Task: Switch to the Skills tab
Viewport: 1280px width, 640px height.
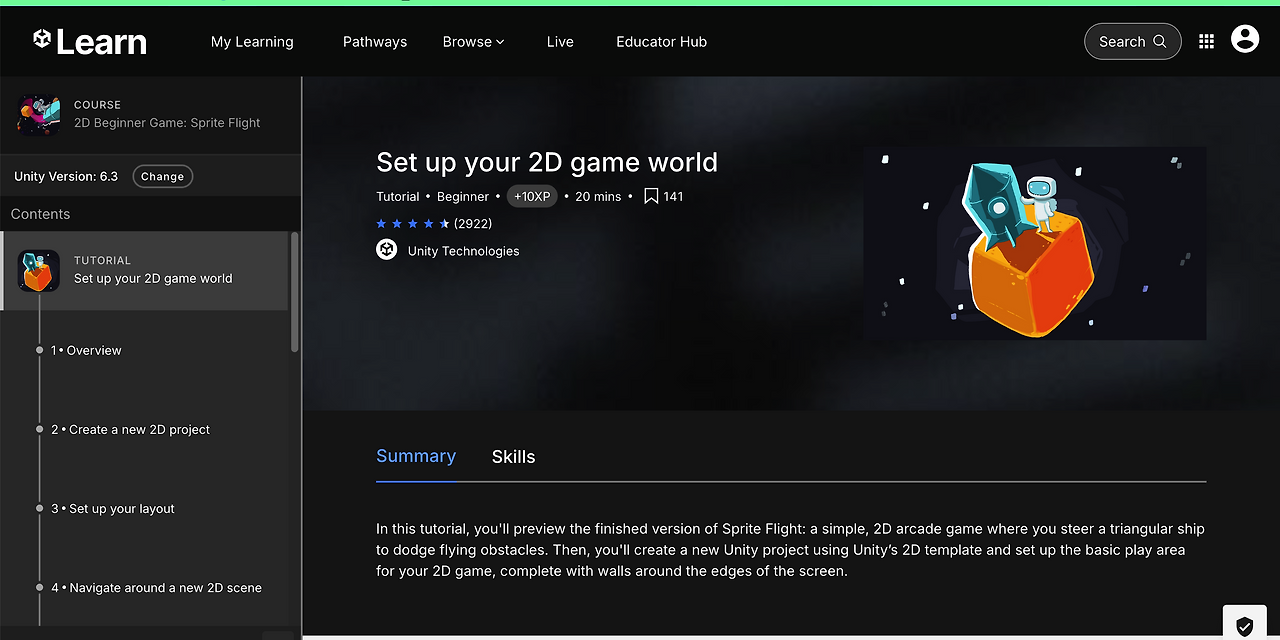Action: click(513, 456)
